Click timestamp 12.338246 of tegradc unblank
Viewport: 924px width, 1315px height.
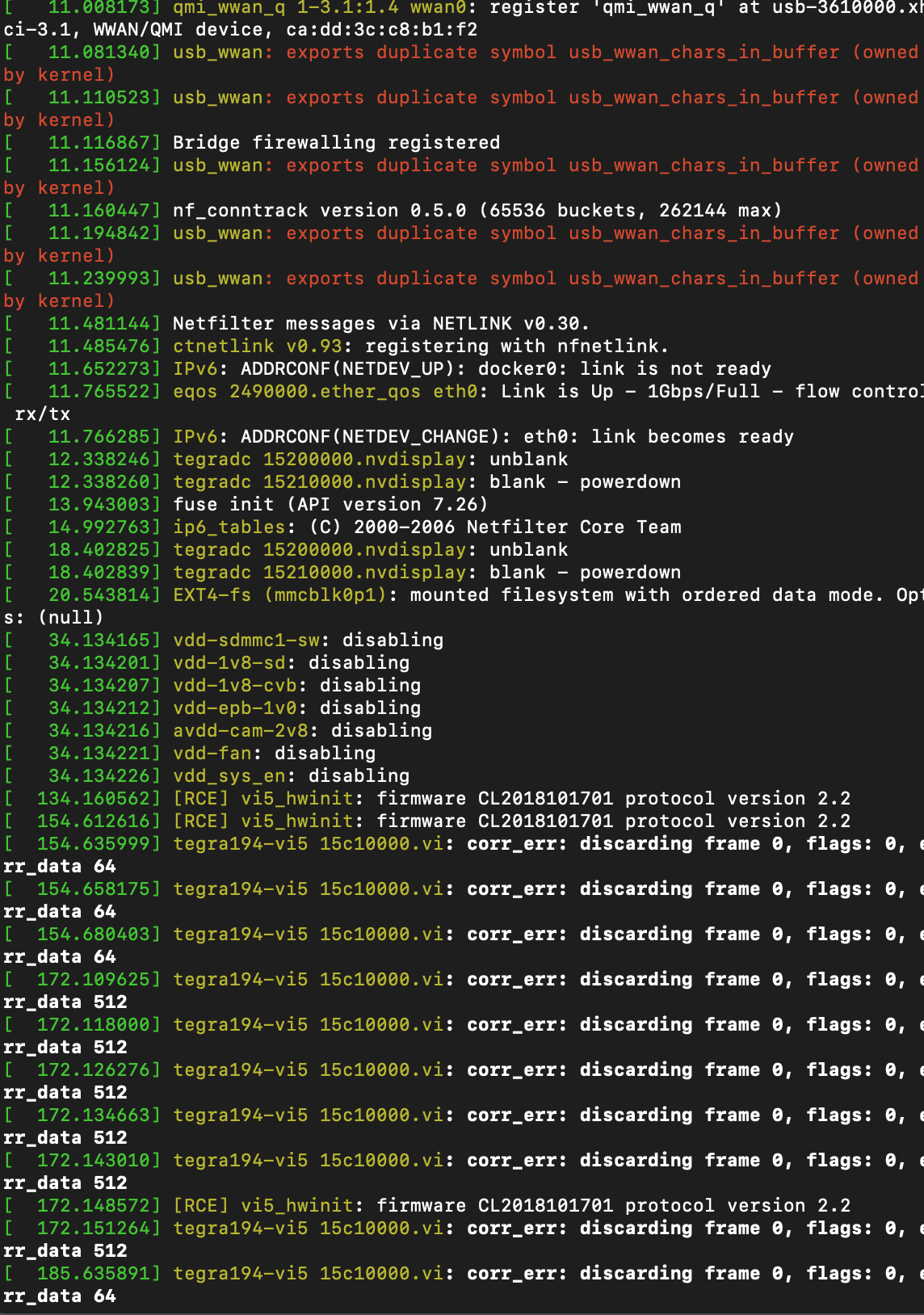pyautogui.click(x=99, y=460)
